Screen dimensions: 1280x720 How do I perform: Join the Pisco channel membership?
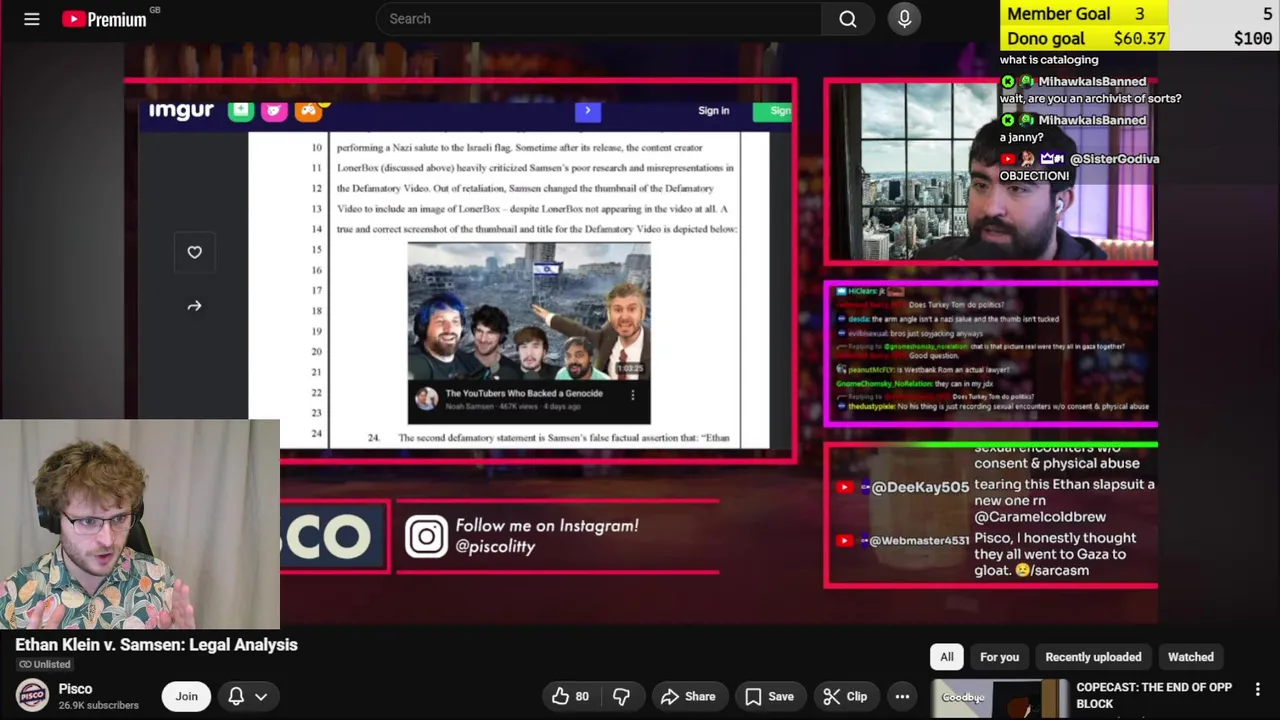tap(186, 696)
